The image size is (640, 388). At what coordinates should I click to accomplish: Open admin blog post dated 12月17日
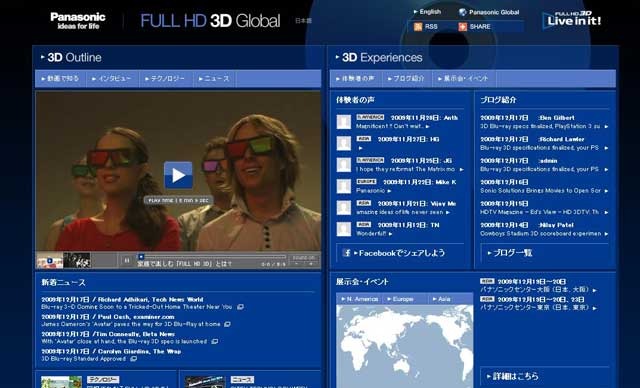[540, 169]
